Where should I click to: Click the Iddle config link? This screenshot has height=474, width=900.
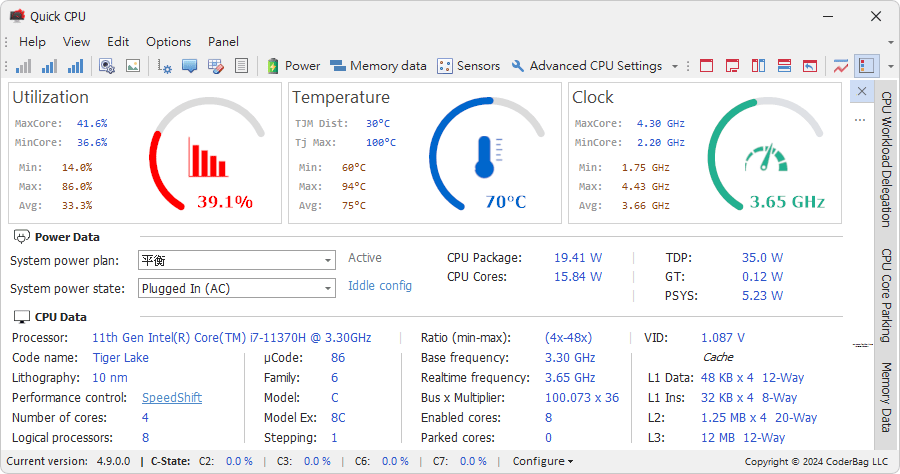(x=380, y=286)
